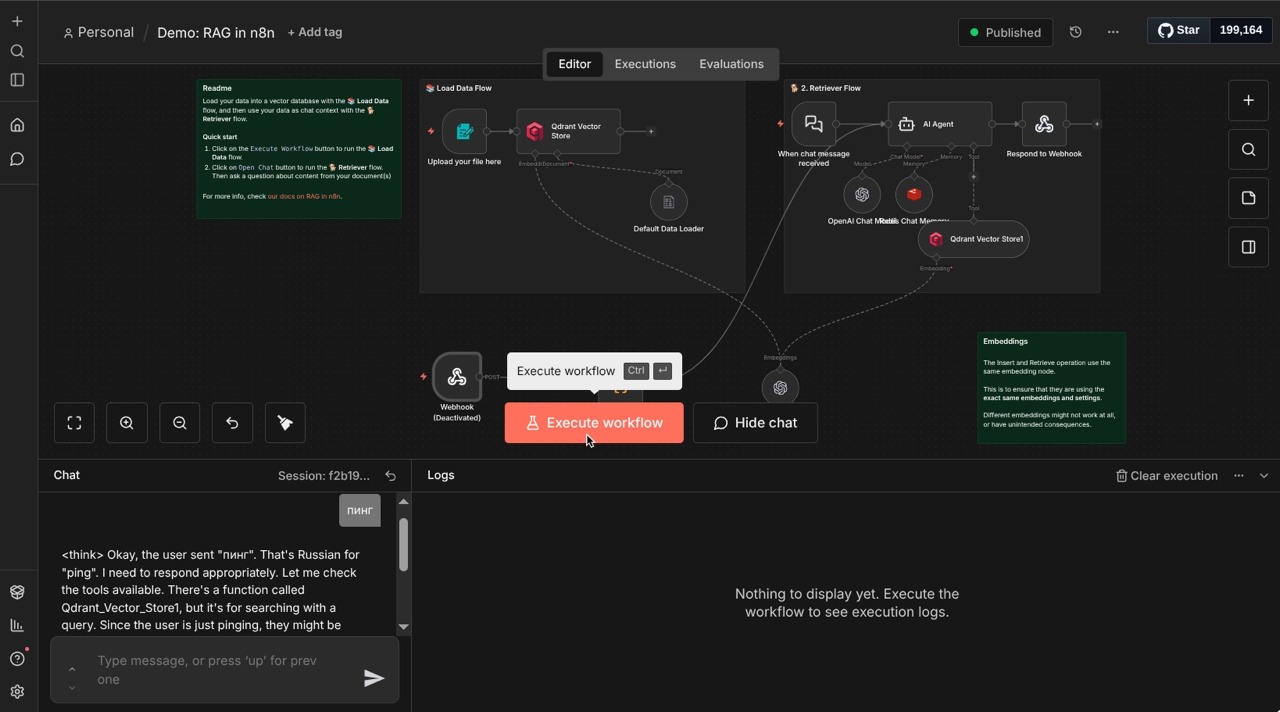1280x712 pixels.
Task: Click Add tag next to workflow name
Action: click(x=315, y=32)
